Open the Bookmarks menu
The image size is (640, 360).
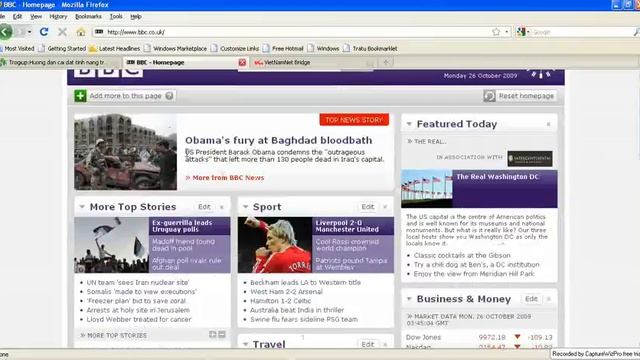(x=88, y=17)
